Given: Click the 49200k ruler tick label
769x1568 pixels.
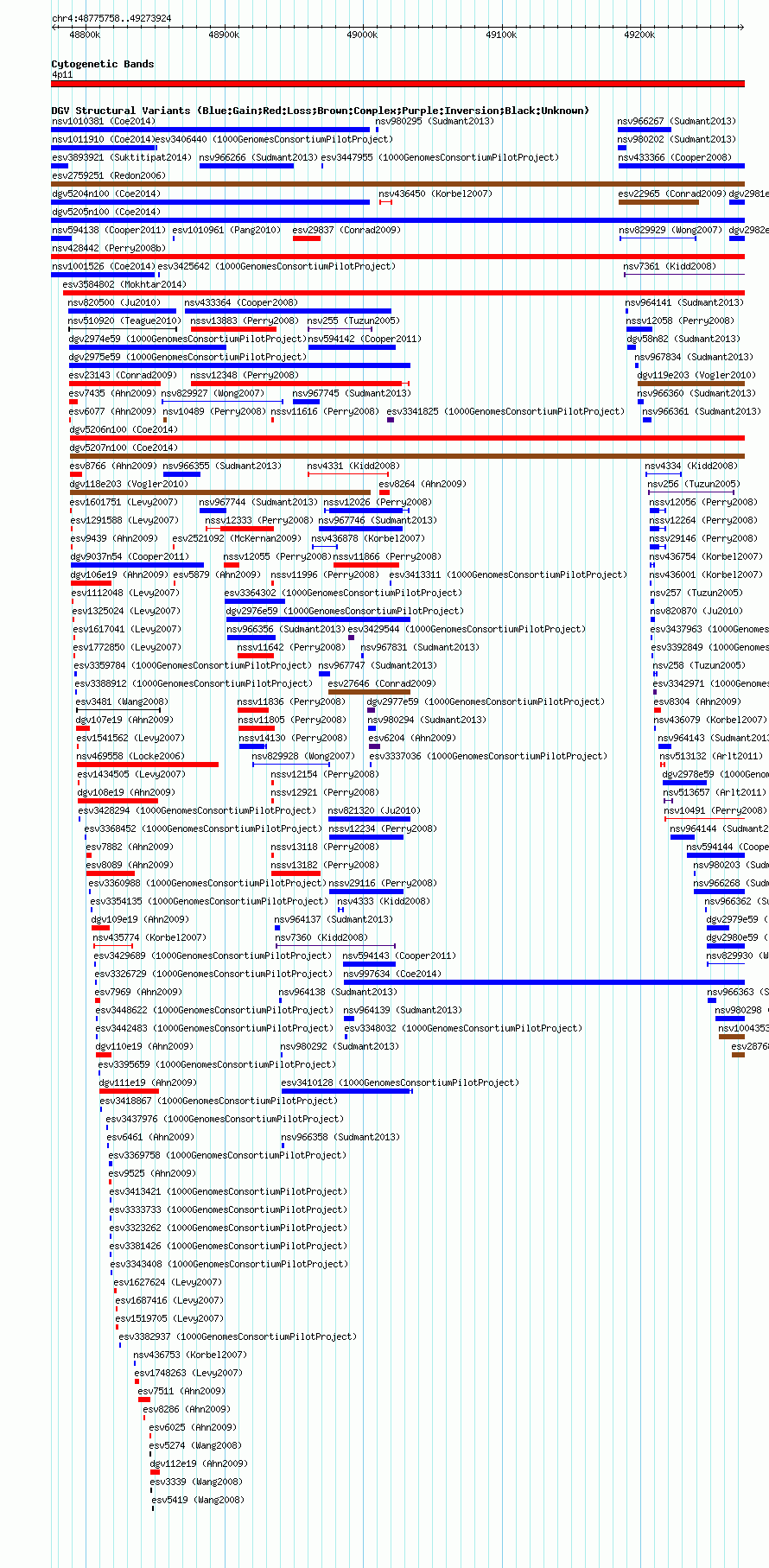Looking at the screenshot, I should point(639,35).
